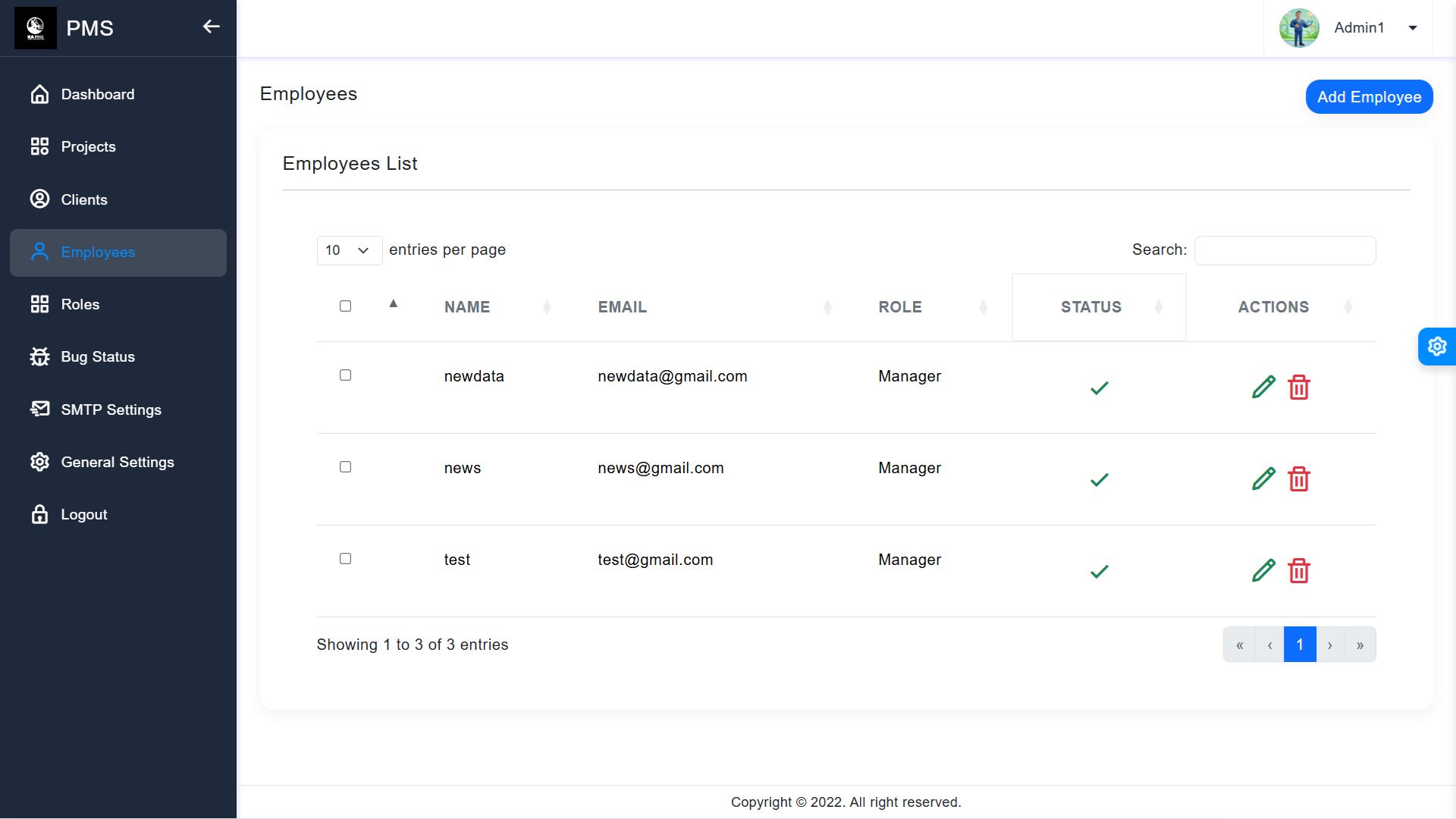1456x819 pixels.
Task: Click the edit pencil for test employee
Action: point(1263,570)
